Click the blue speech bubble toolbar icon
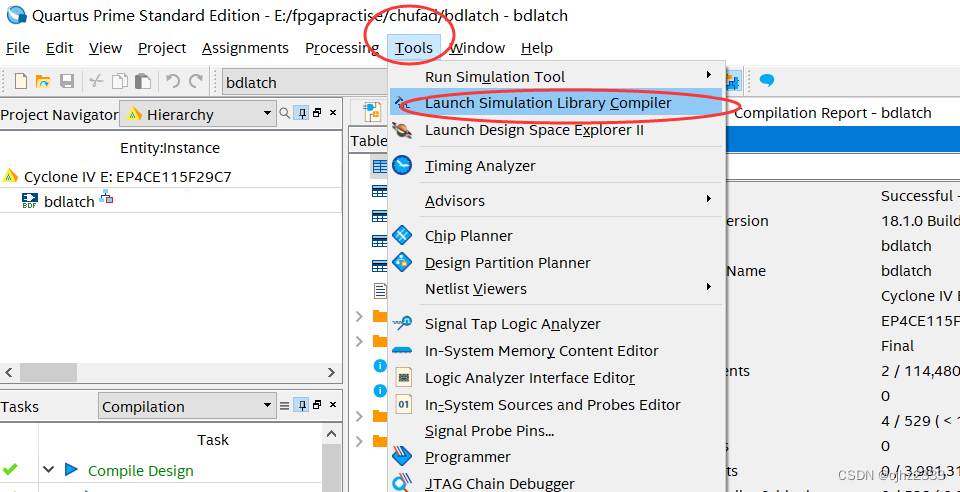This screenshot has height=492, width=960. [767, 81]
